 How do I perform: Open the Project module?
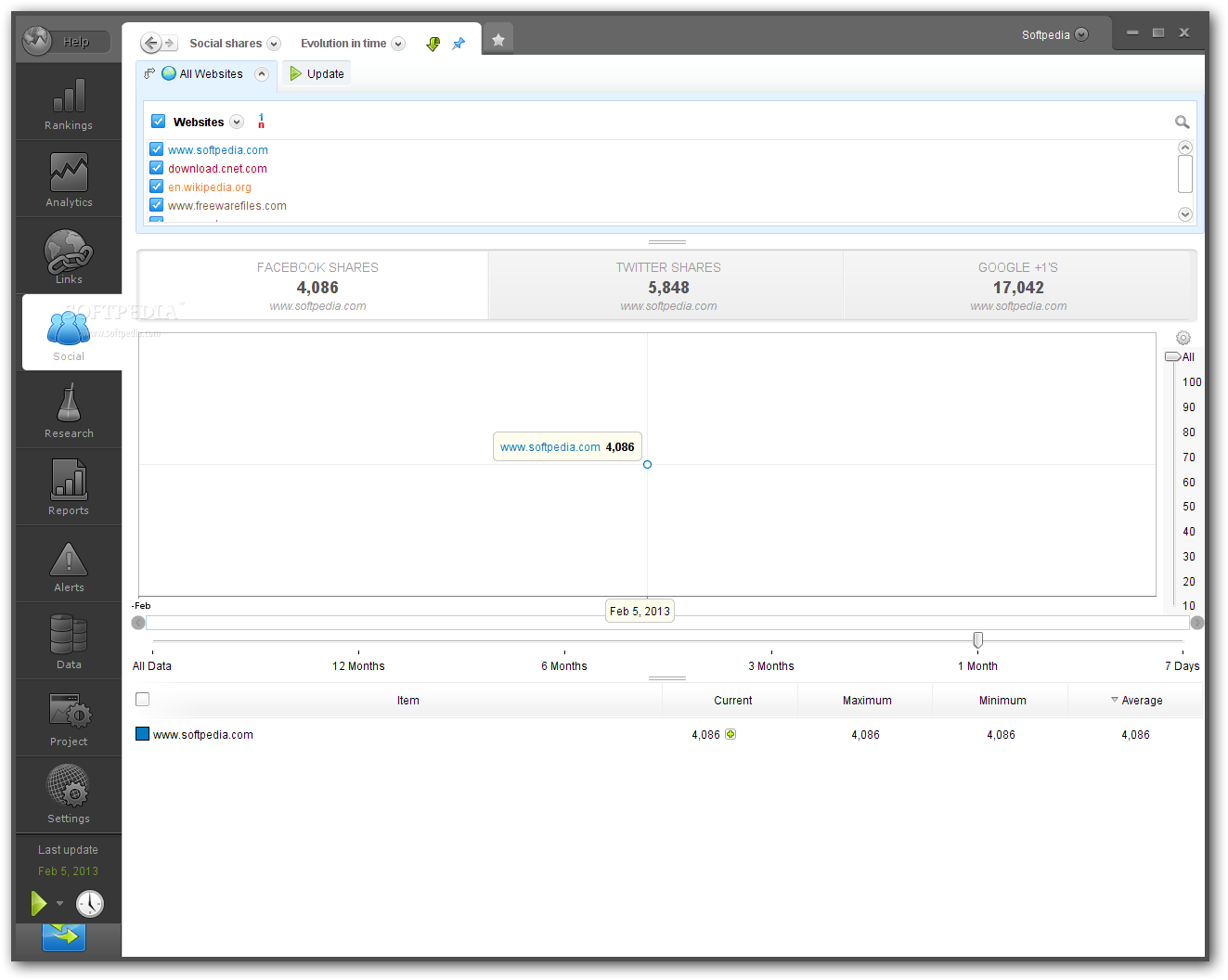coord(69,718)
